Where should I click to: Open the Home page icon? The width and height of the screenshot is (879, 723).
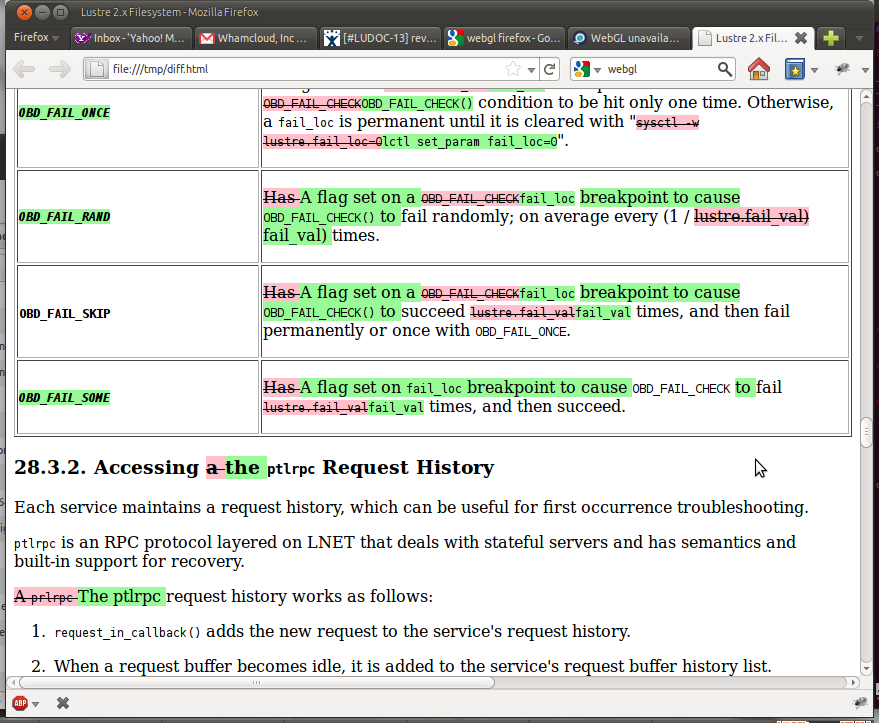pyautogui.click(x=758, y=69)
